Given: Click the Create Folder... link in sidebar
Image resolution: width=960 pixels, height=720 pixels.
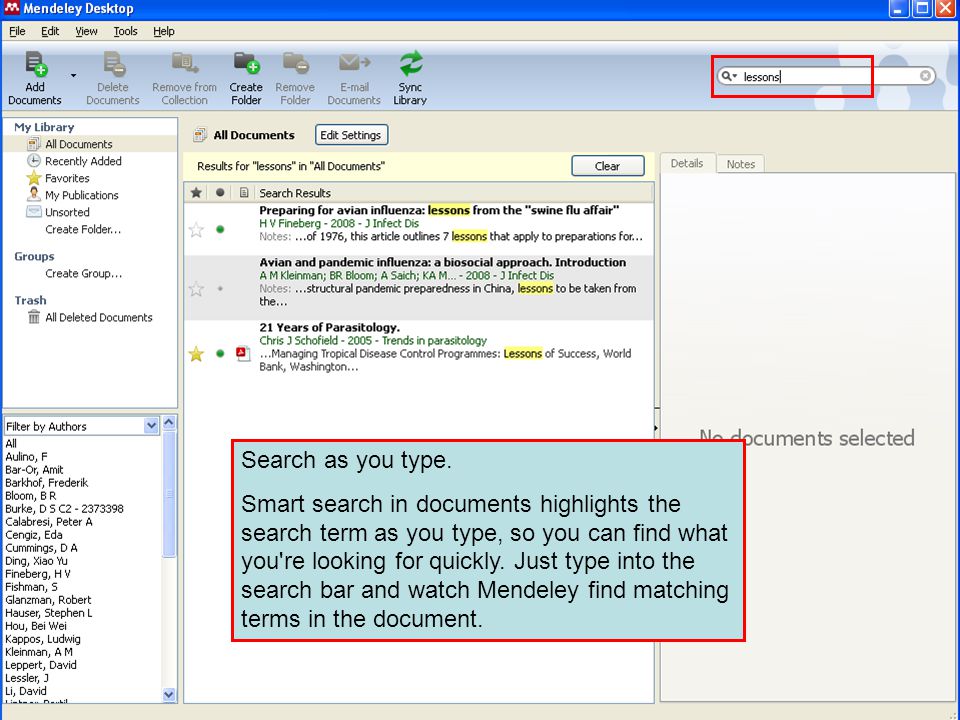Looking at the screenshot, I should click(83, 230).
